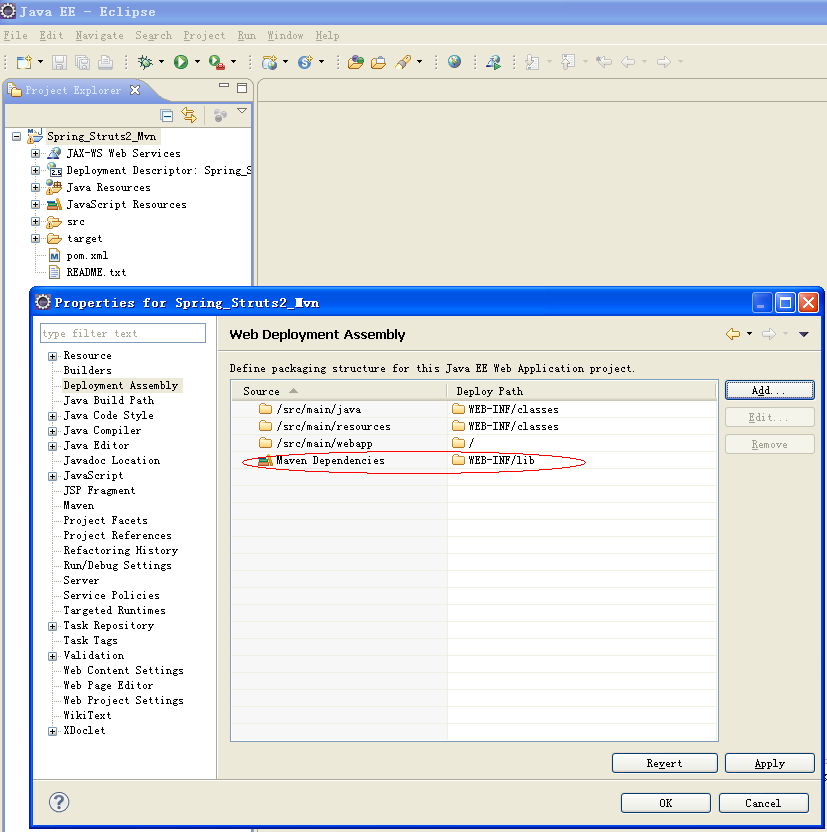Screen dimensions: 827x832
Task: Expand the target folder node
Action: tap(36, 239)
